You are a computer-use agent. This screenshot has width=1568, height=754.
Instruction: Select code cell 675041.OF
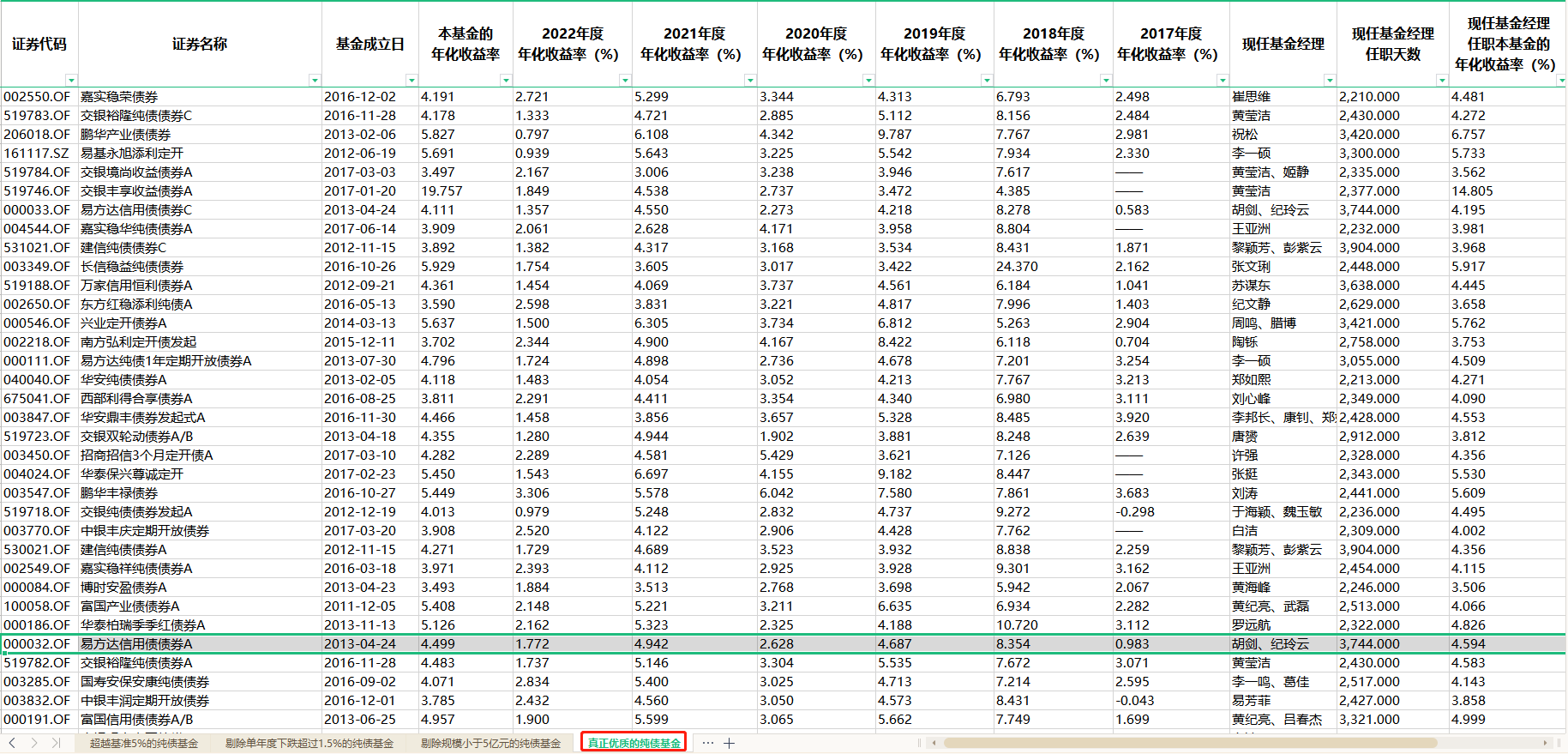click(39, 399)
